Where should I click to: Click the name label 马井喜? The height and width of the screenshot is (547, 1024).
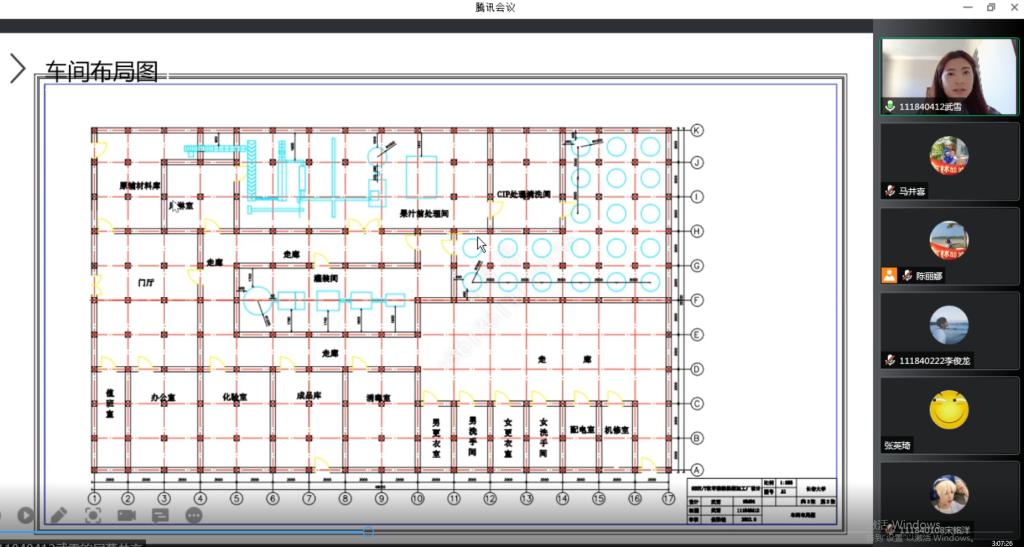pyautogui.click(x=912, y=191)
